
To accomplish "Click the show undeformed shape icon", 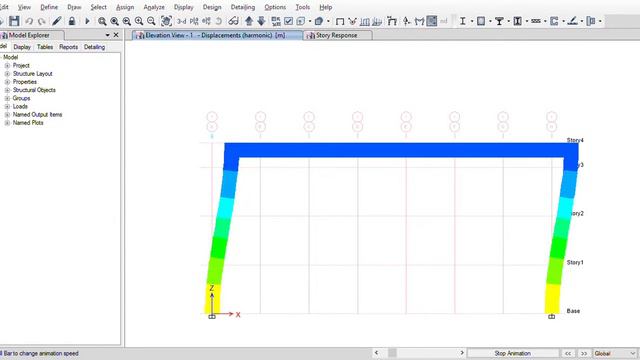I will [301, 21].
